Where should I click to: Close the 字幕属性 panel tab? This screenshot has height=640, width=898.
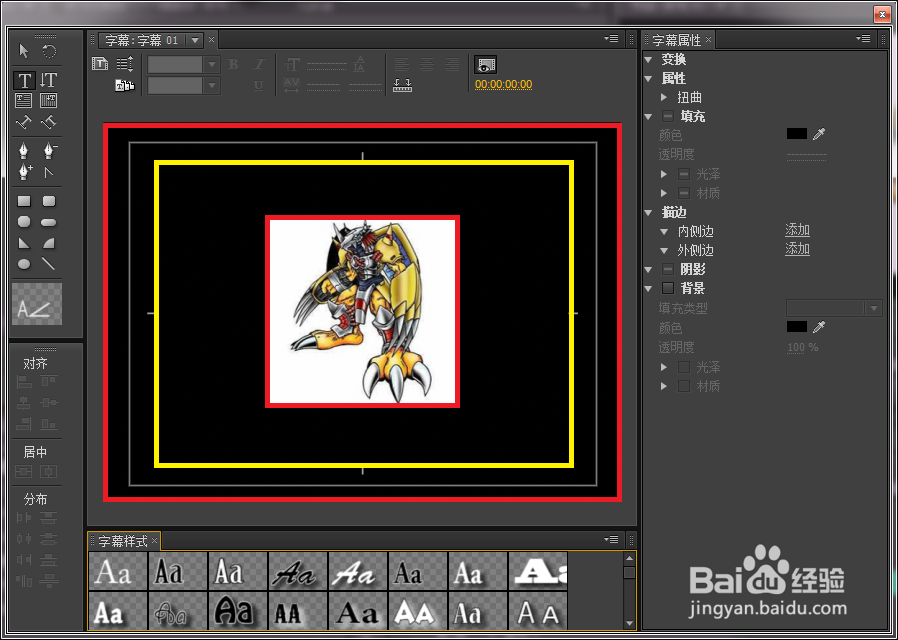point(708,39)
